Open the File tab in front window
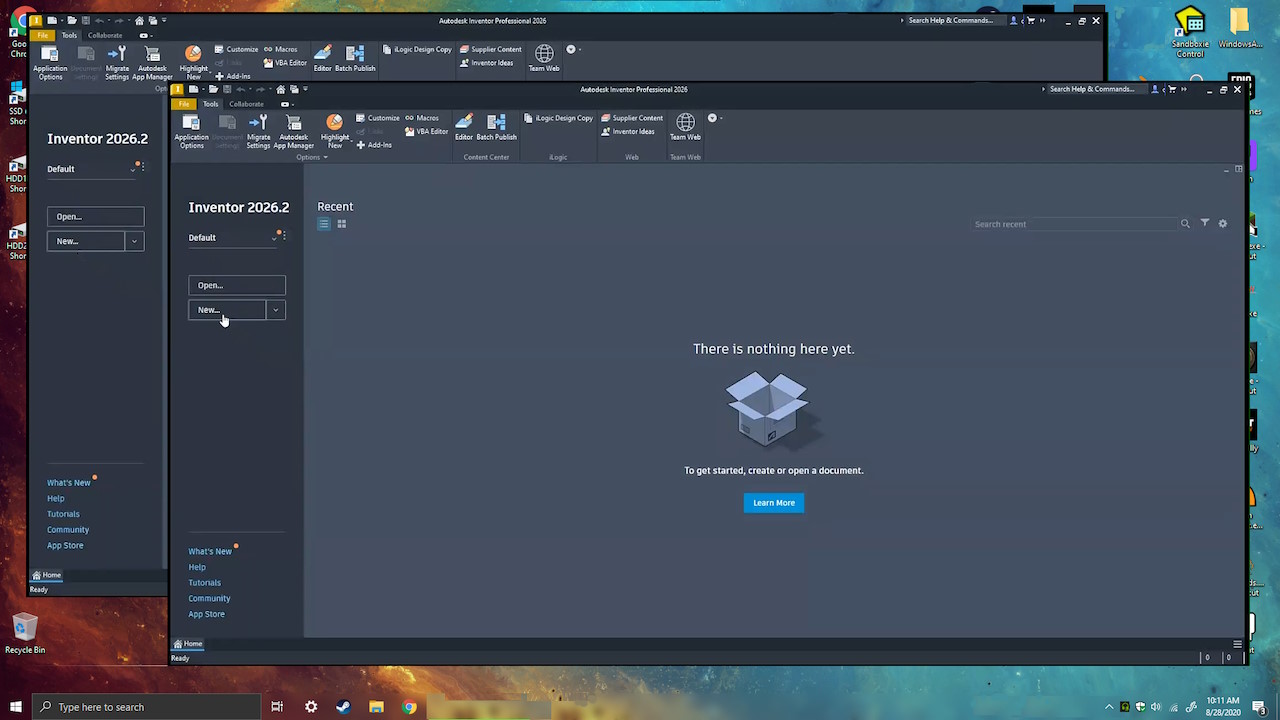This screenshot has height=720, width=1280. (x=183, y=104)
